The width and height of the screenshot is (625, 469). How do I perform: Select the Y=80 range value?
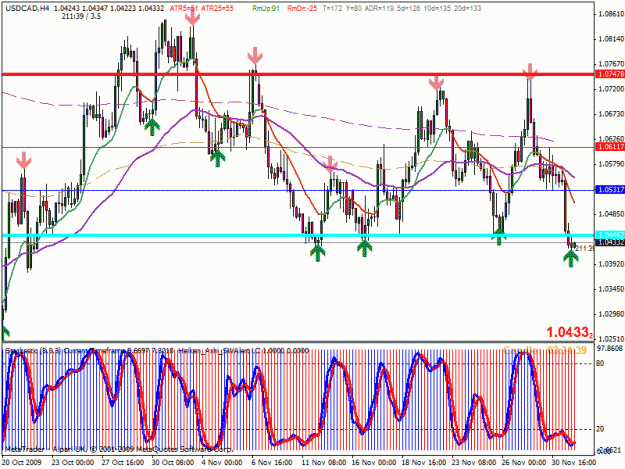click(x=354, y=8)
